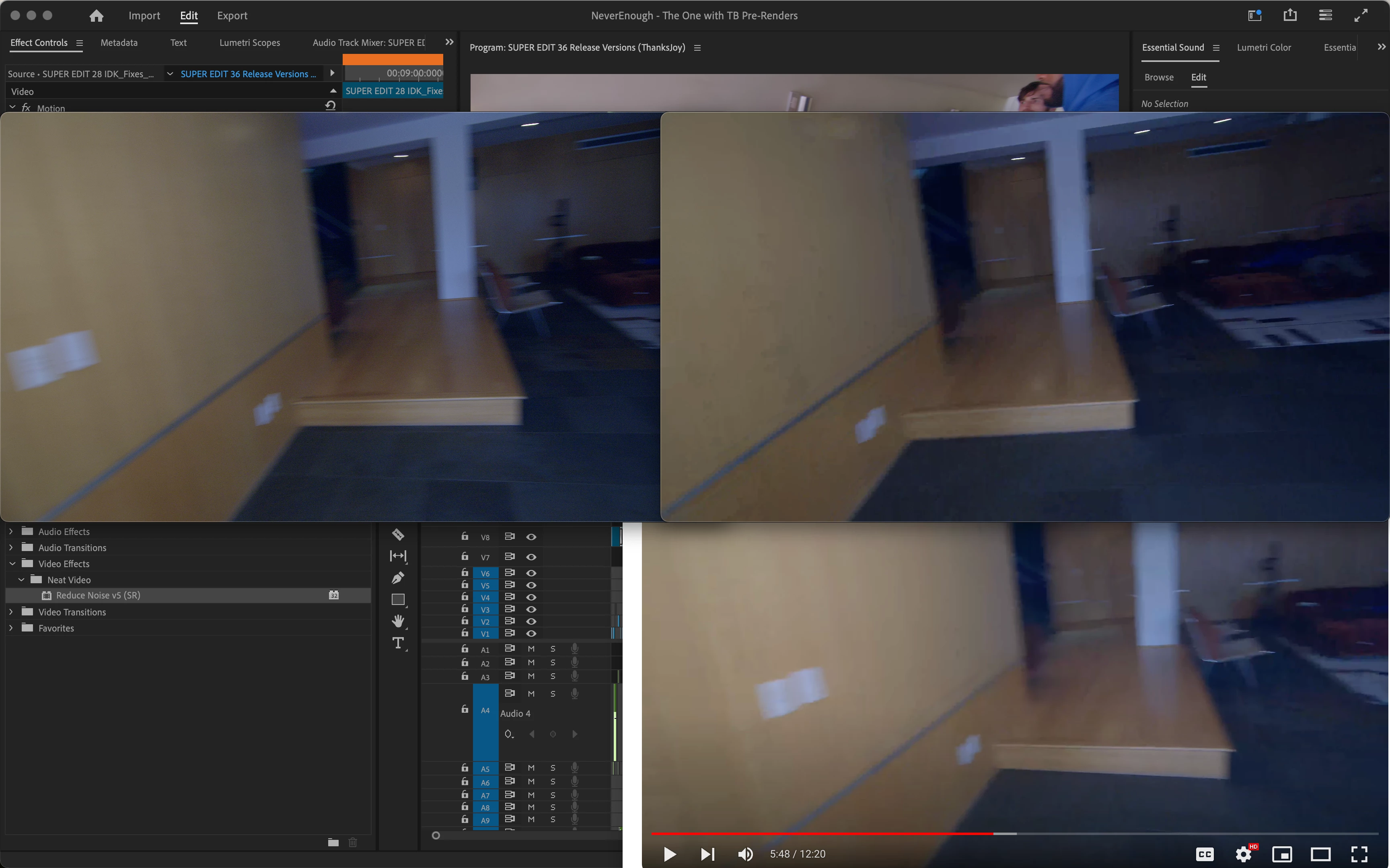Expand the Audio Effects folder

[x=11, y=532]
